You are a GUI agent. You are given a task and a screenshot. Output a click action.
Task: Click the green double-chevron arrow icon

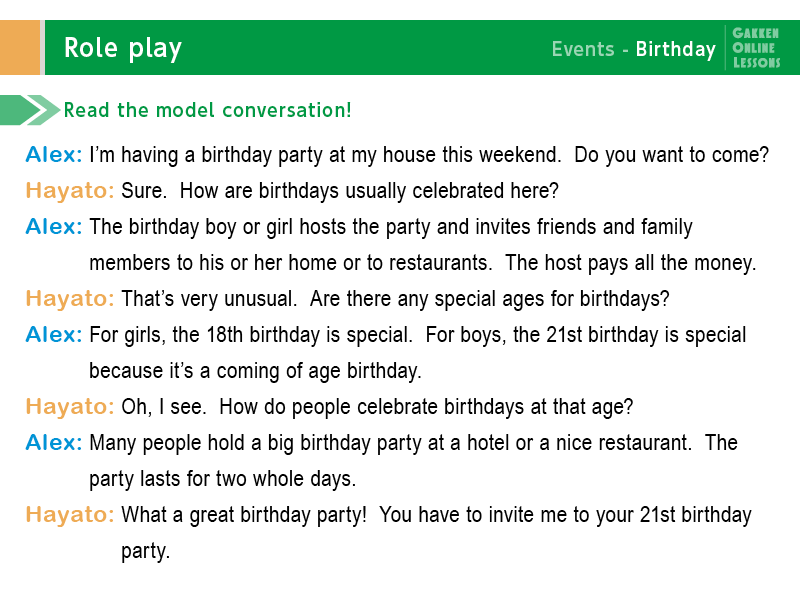tap(30, 110)
